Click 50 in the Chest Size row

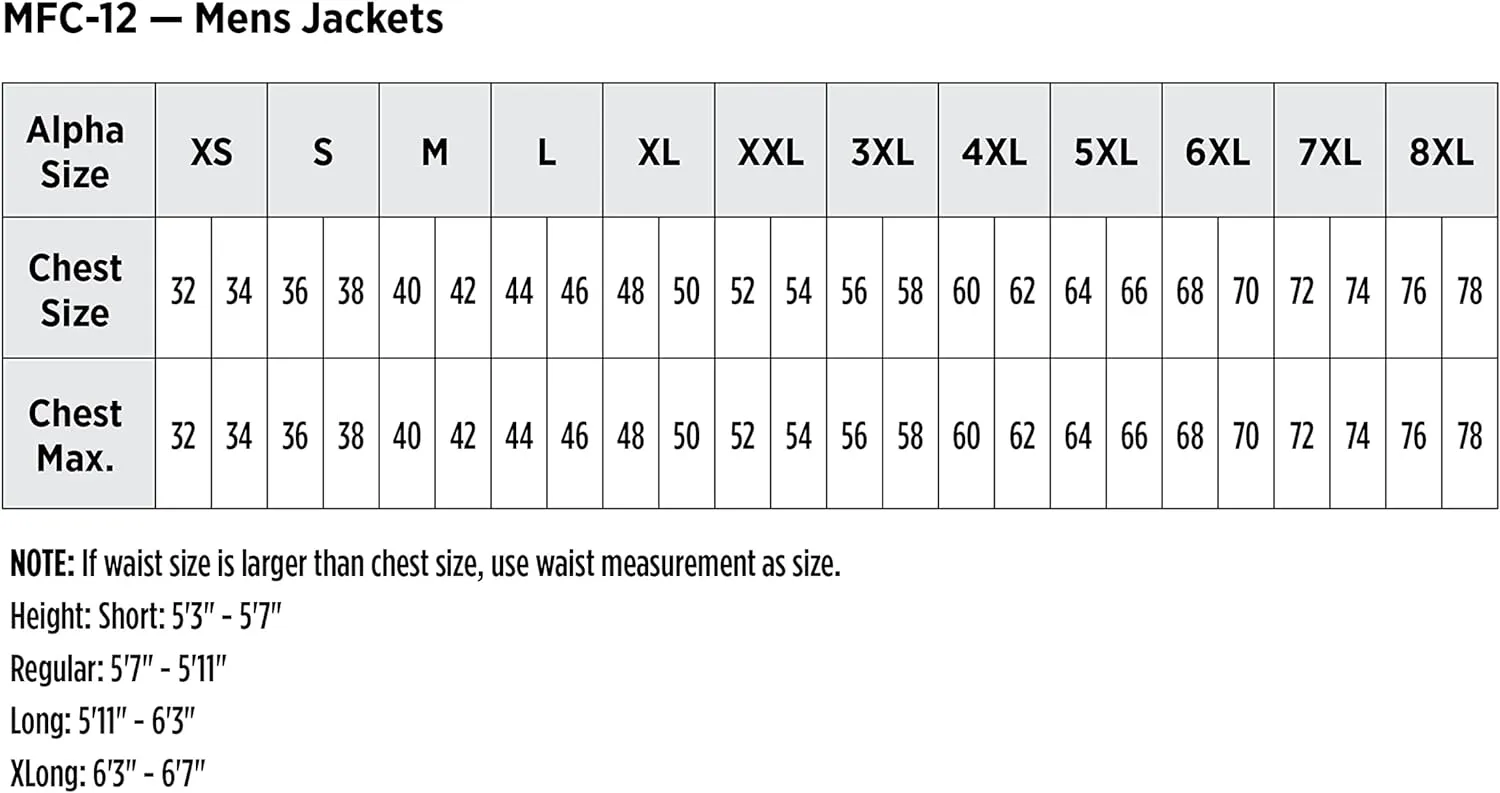click(686, 292)
